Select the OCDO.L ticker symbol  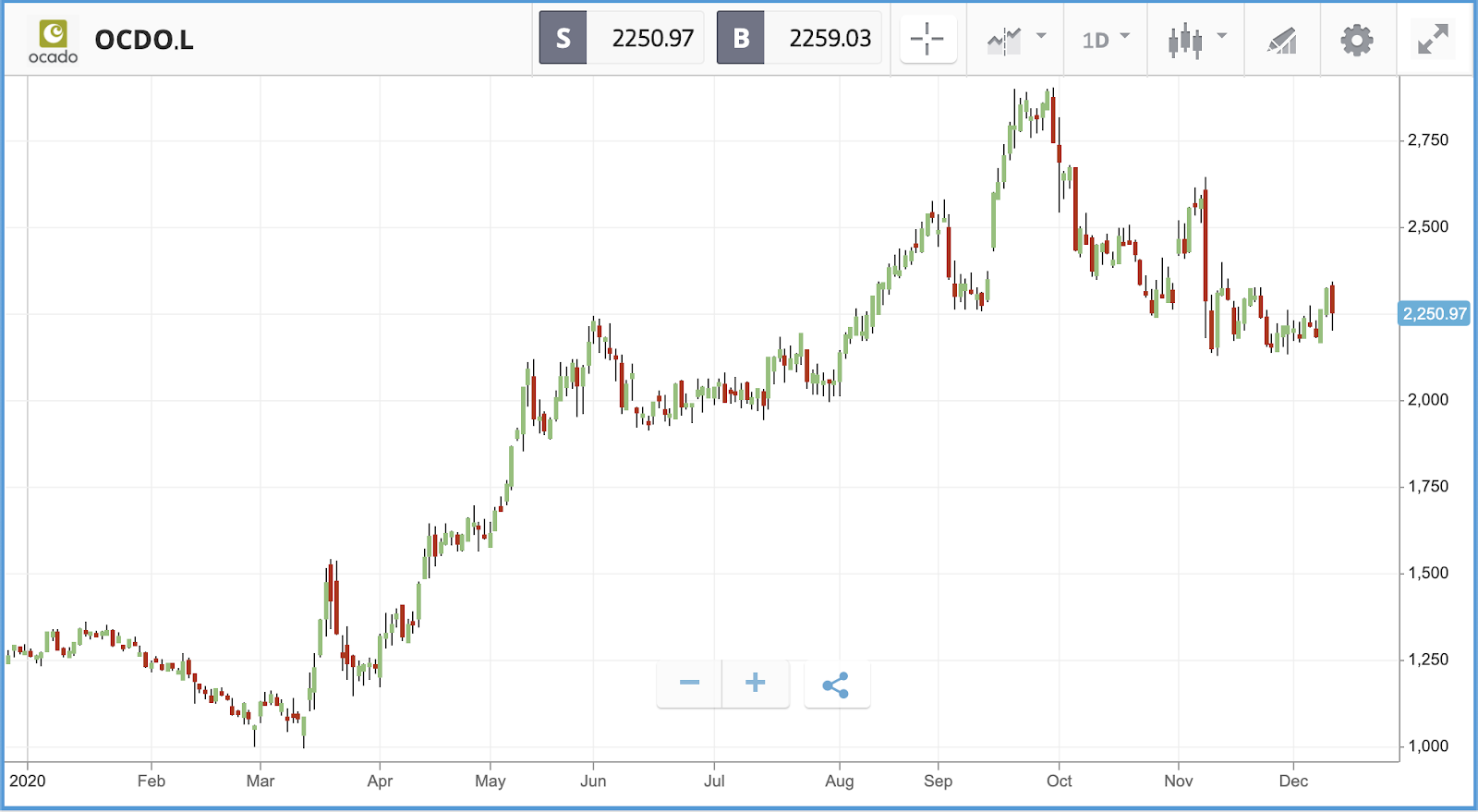pyautogui.click(x=144, y=40)
